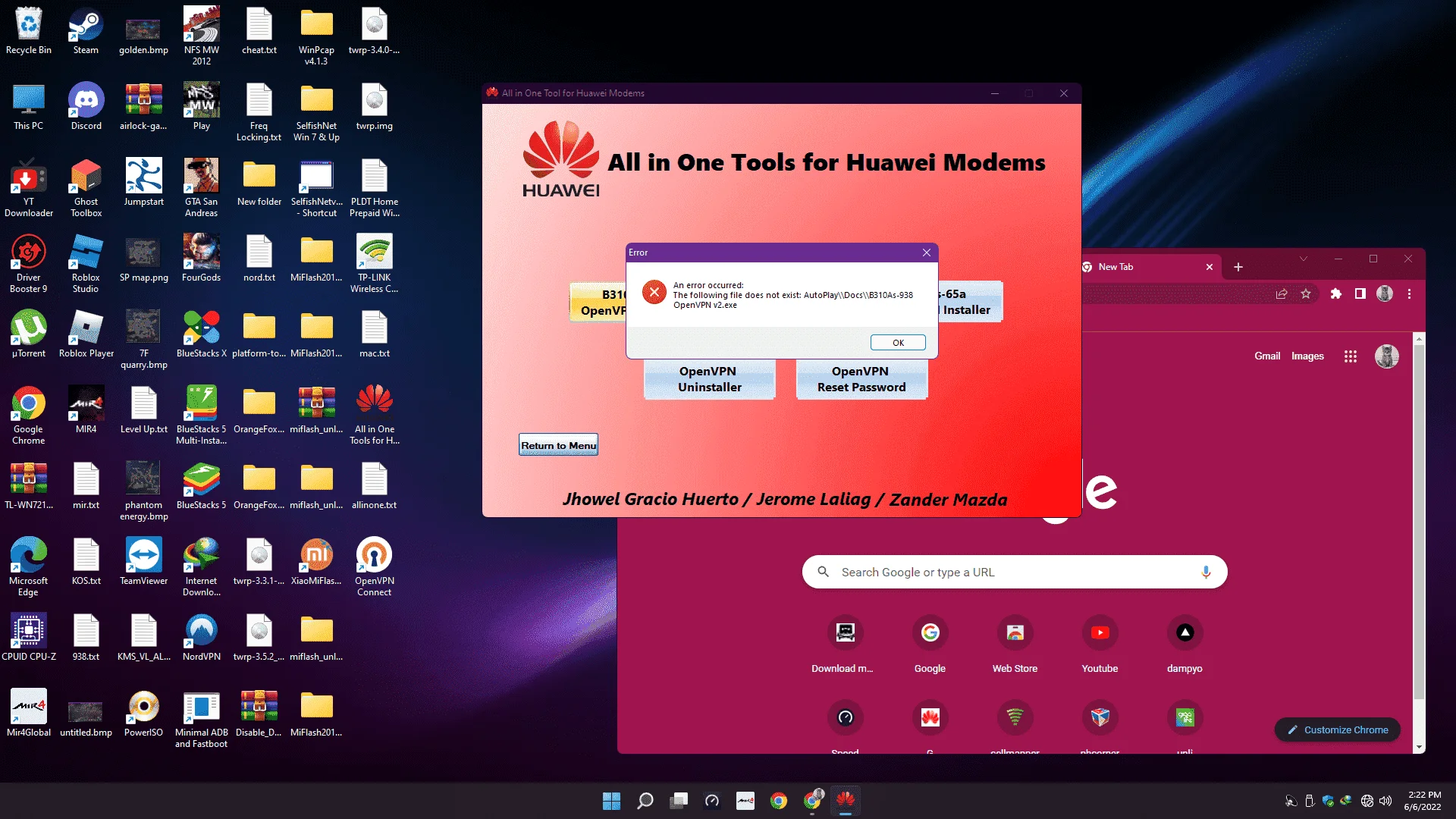This screenshot has width=1456, height=819.
Task: Select TeamViewer desktop icon
Action: pyautogui.click(x=143, y=561)
